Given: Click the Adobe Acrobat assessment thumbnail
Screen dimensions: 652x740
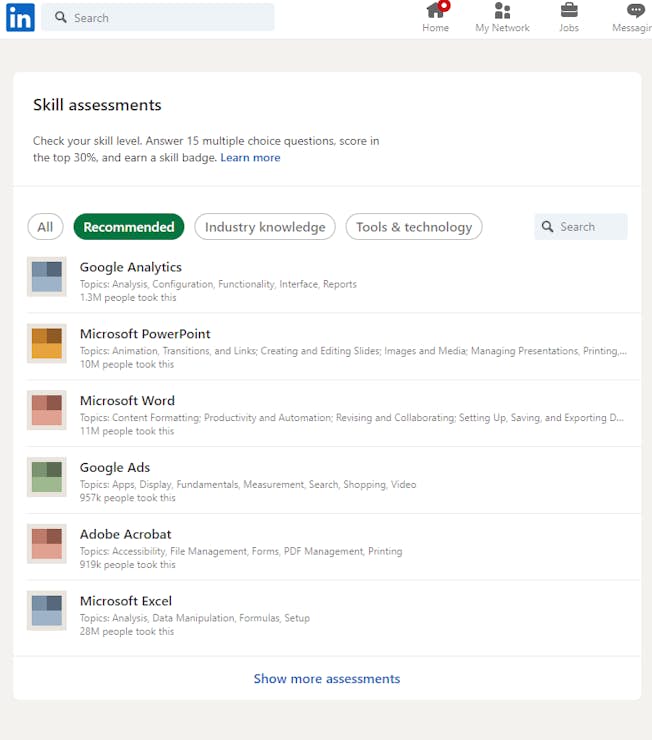Looking at the screenshot, I should tap(47, 544).
